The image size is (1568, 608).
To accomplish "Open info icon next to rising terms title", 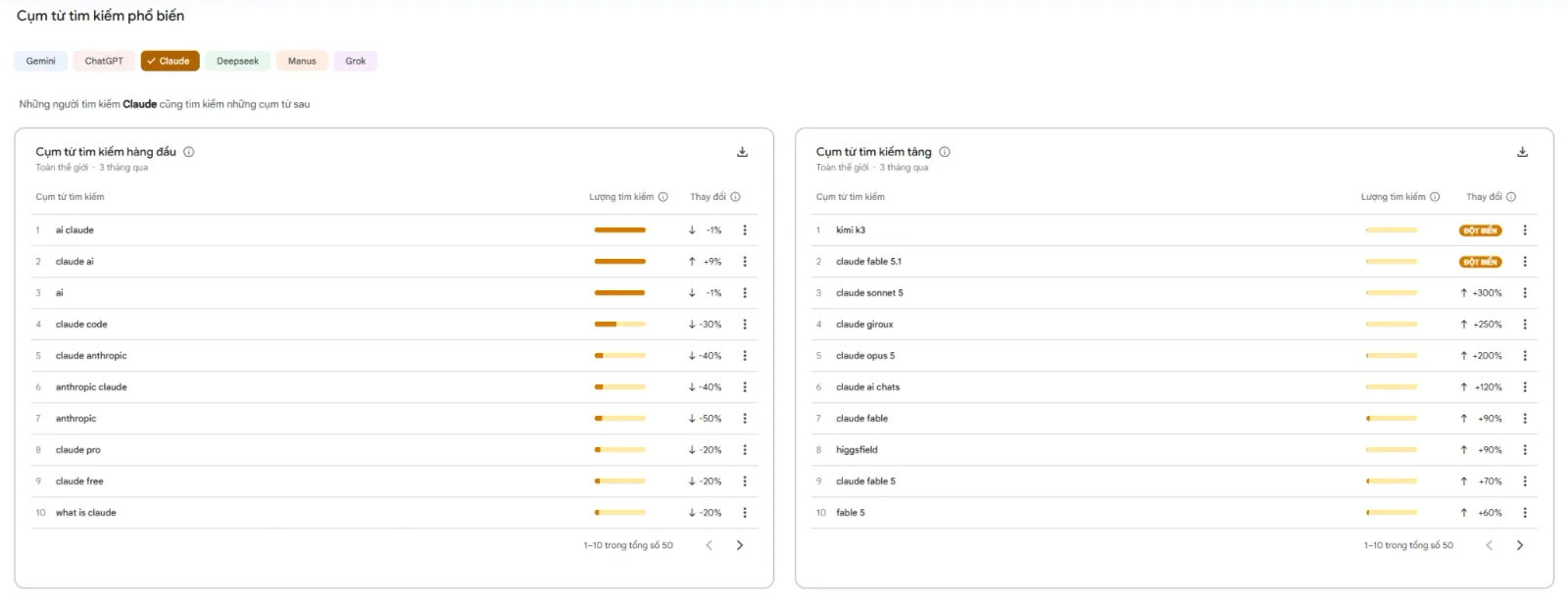I will coord(945,152).
